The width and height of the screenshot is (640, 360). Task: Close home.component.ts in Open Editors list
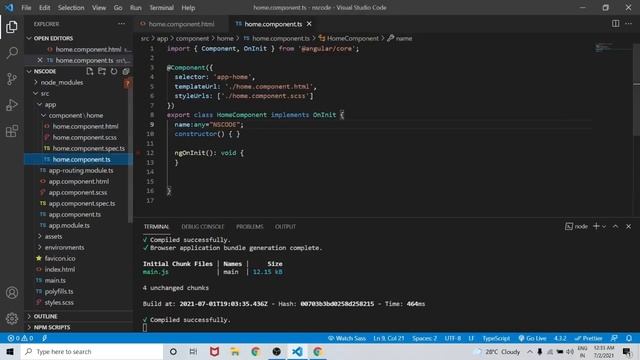40,60
